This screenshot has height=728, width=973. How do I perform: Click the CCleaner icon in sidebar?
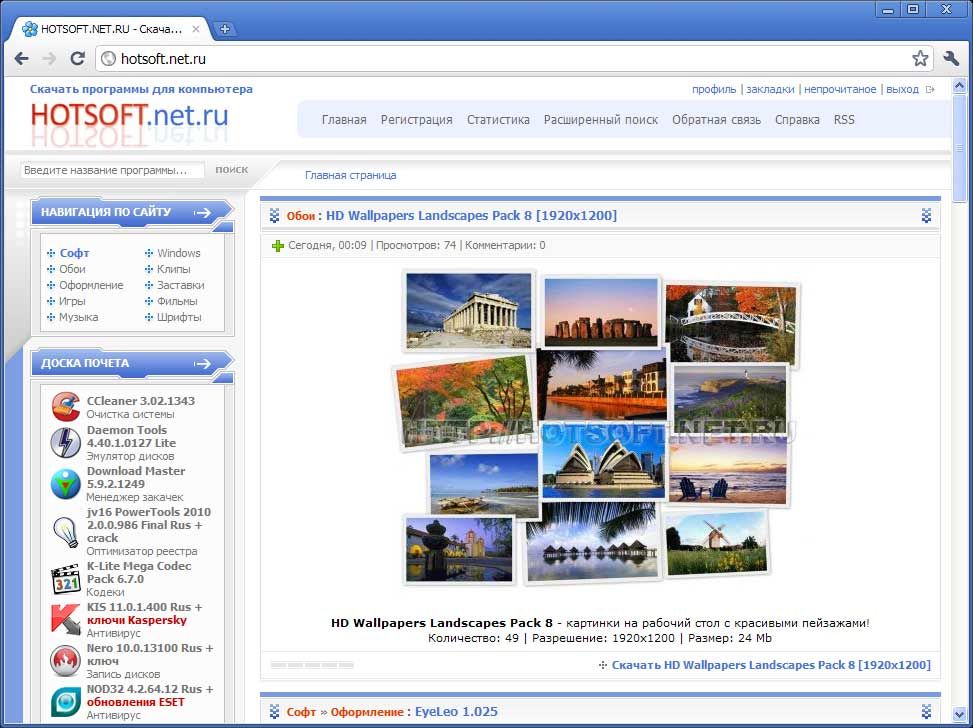point(66,407)
